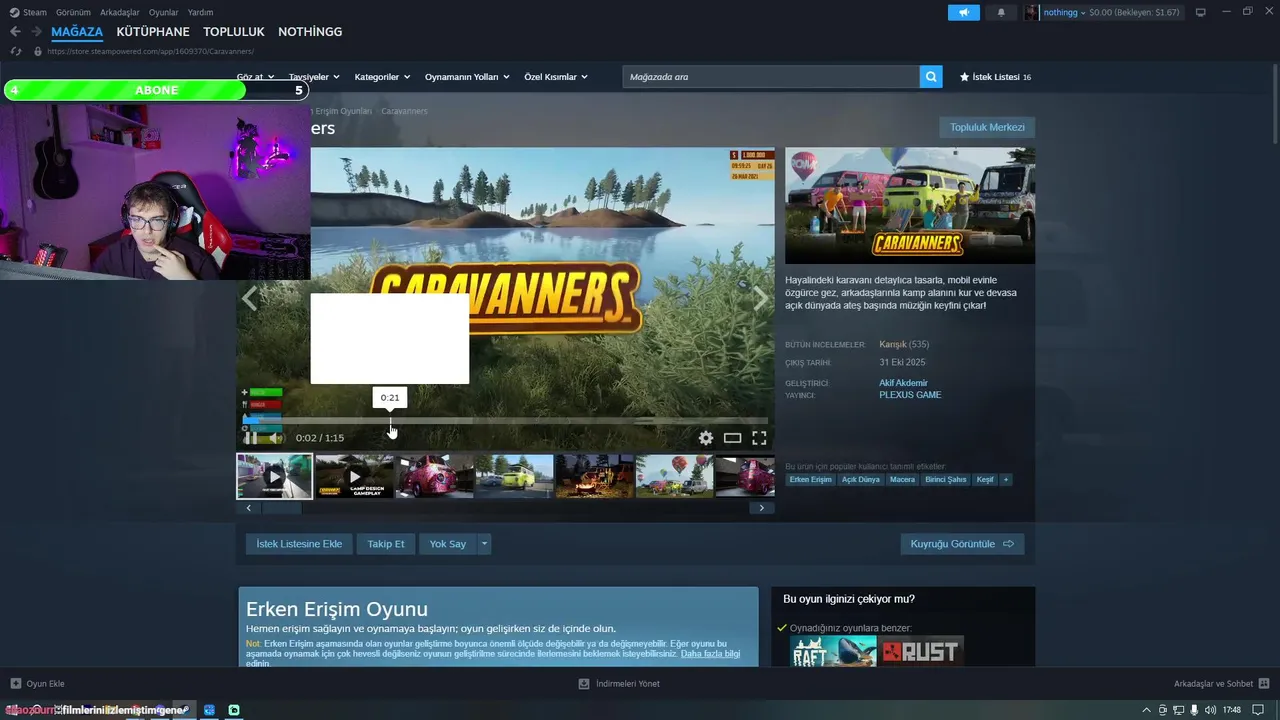Open announcements megaphone button
1280x720 pixels.
point(964,12)
